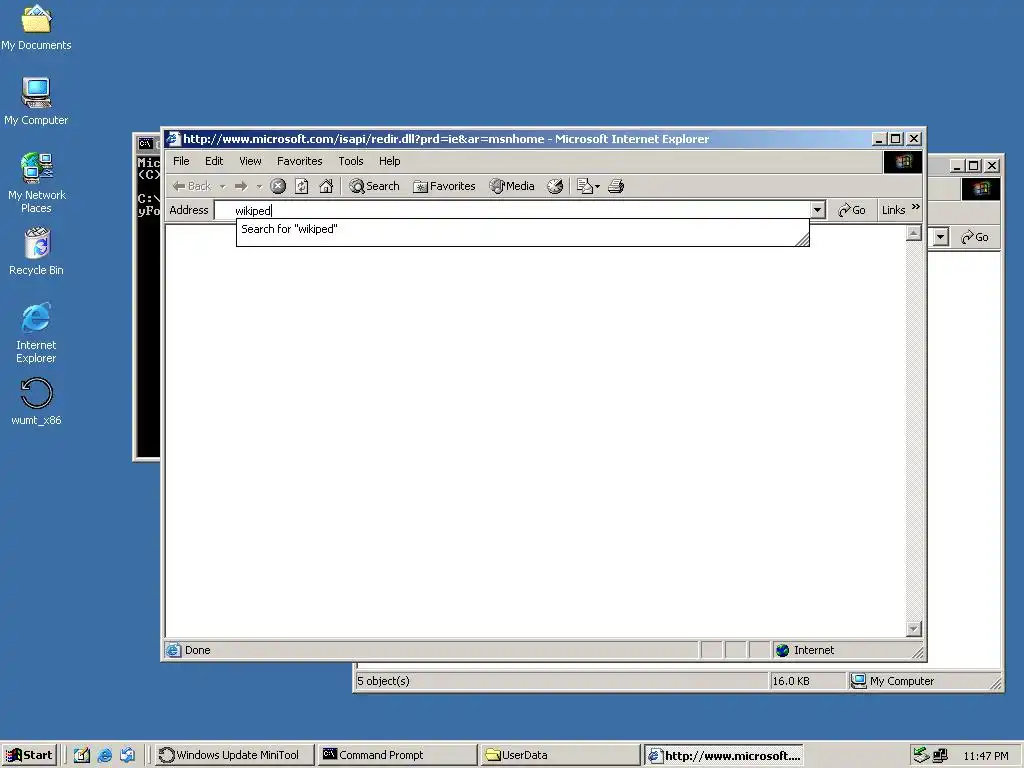Click the Back arrow in Internet Explorer toolbar
The height and width of the screenshot is (768, 1024).
pyautogui.click(x=191, y=186)
